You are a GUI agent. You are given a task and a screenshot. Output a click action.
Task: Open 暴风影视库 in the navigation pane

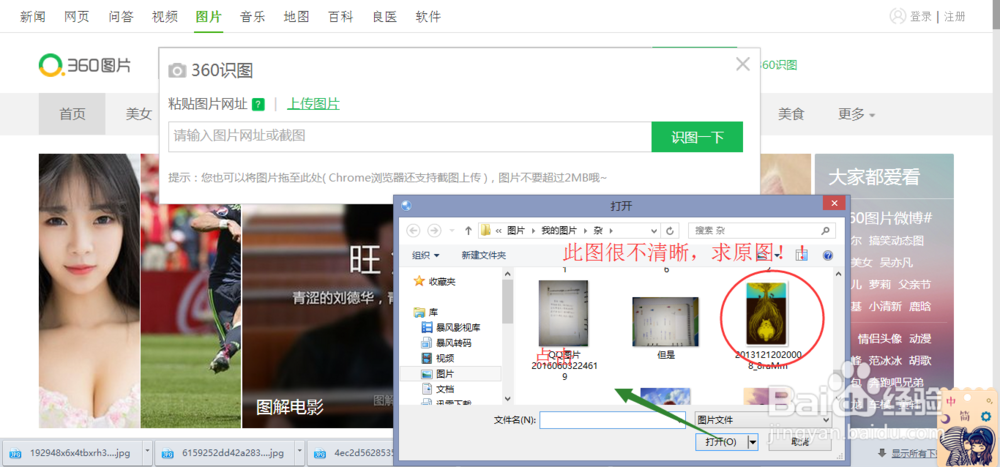(451, 327)
